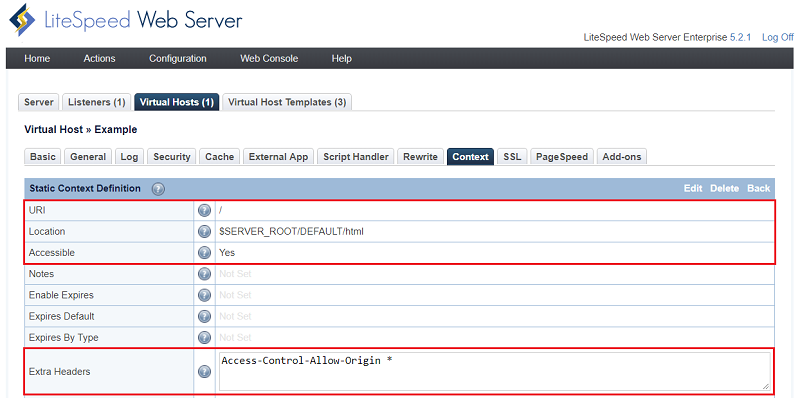This screenshot has height=398, width=800.
Task: Open the PageSpeed sub-tab
Action: 562,157
